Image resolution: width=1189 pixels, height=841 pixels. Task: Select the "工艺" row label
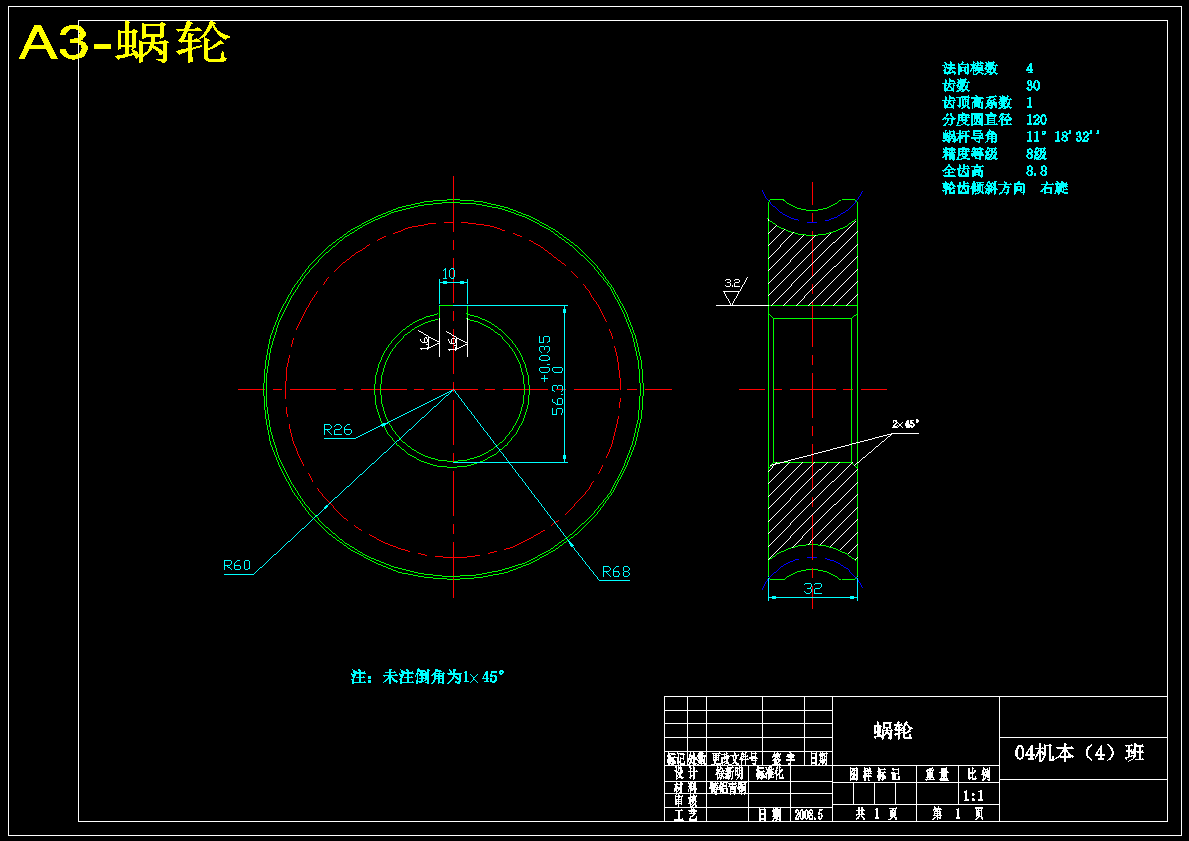pos(685,814)
